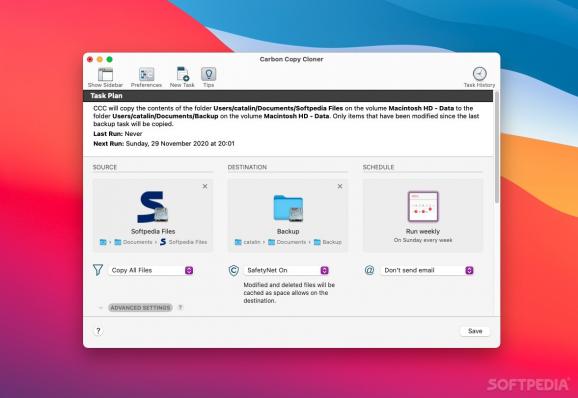Click the email @ icon
The image size is (578, 398).
[369, 270]
